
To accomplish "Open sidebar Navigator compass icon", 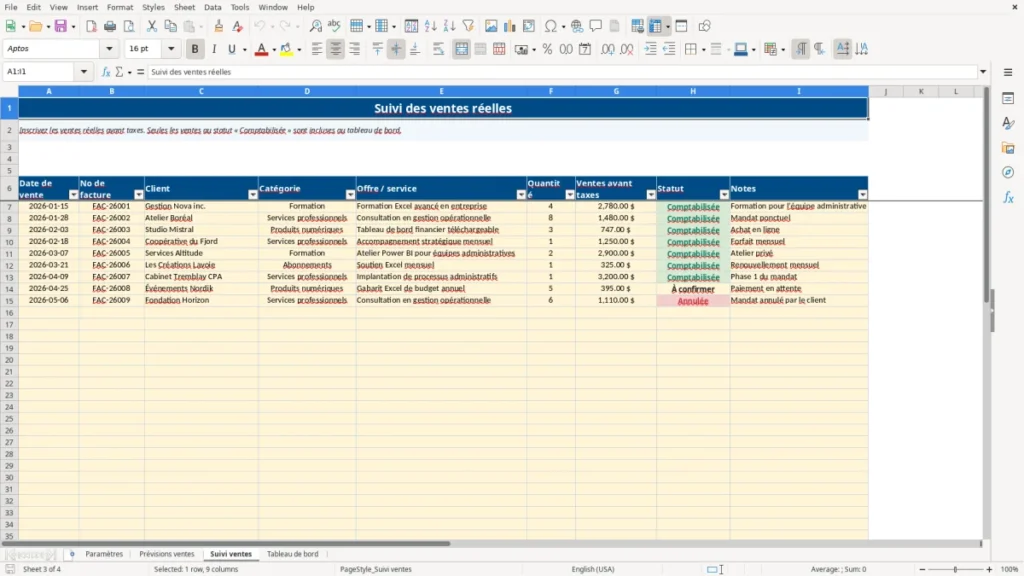I will [x=1008, y=172].
